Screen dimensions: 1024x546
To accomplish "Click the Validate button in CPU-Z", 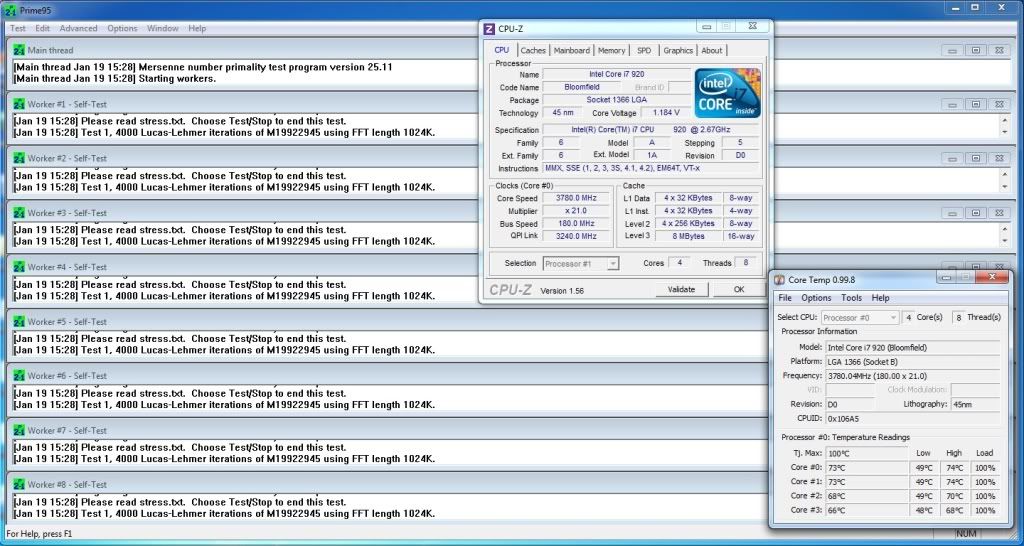I will 681,289.
